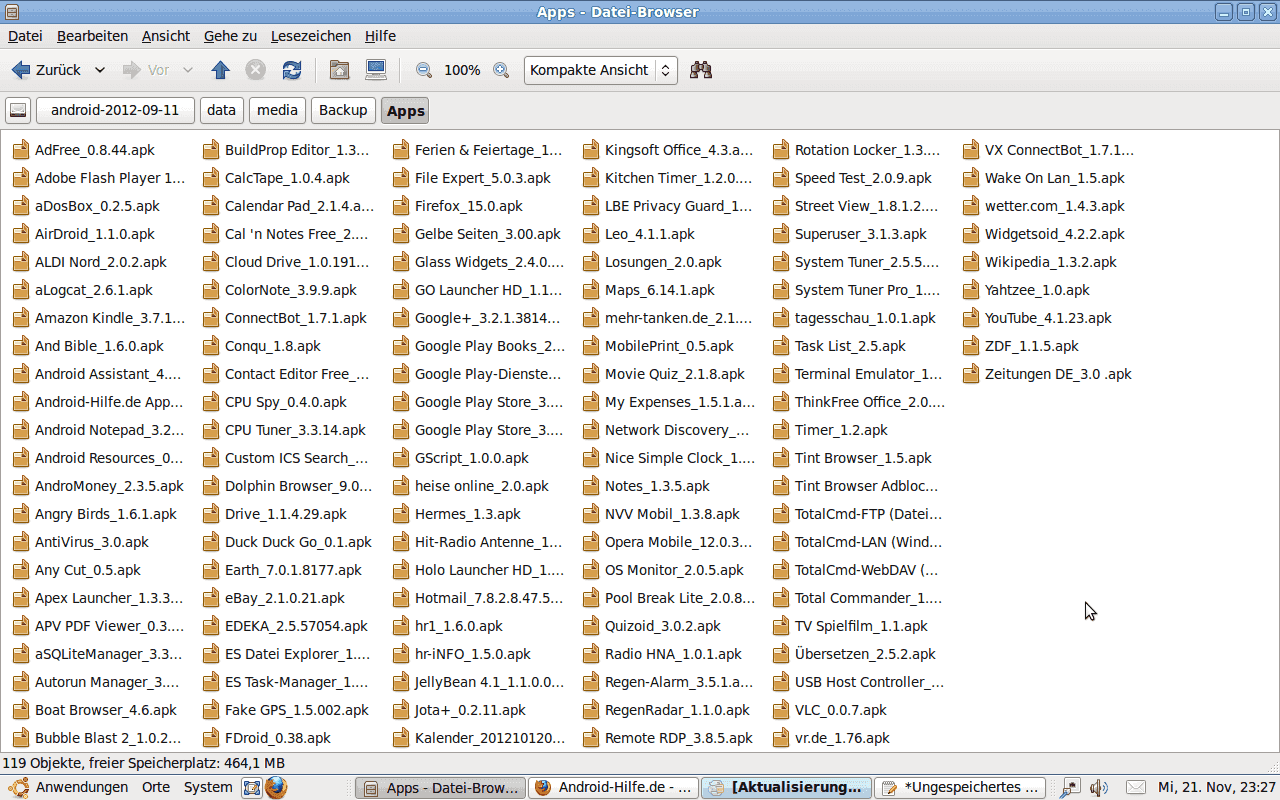The image size is (1280, 800).
Task: Open the Gehe zu menu
Action: [x=230, y=36]
